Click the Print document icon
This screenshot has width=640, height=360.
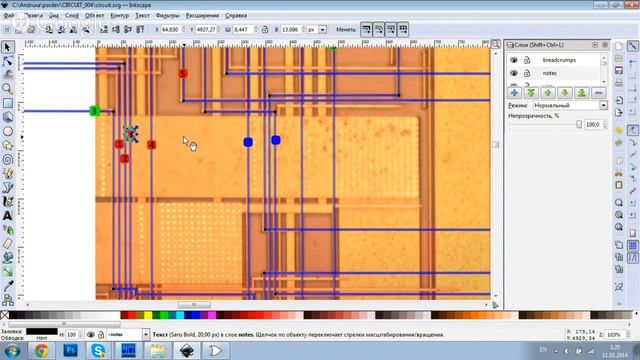point(619,83)
